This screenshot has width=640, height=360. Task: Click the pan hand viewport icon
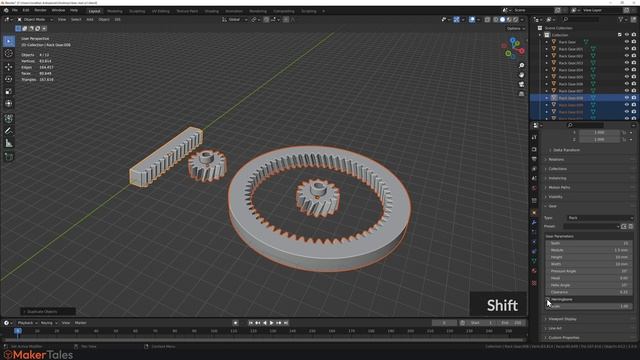pyautogui.click(x=521, y=75)
